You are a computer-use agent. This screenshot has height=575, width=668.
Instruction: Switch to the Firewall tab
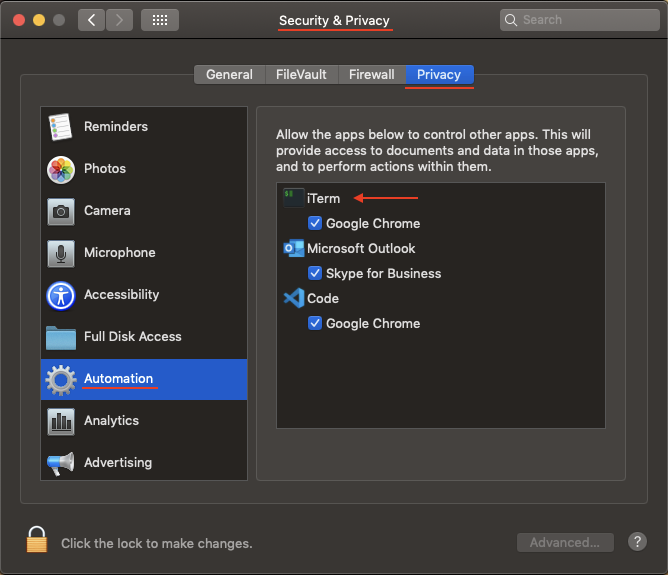[372, 75]
